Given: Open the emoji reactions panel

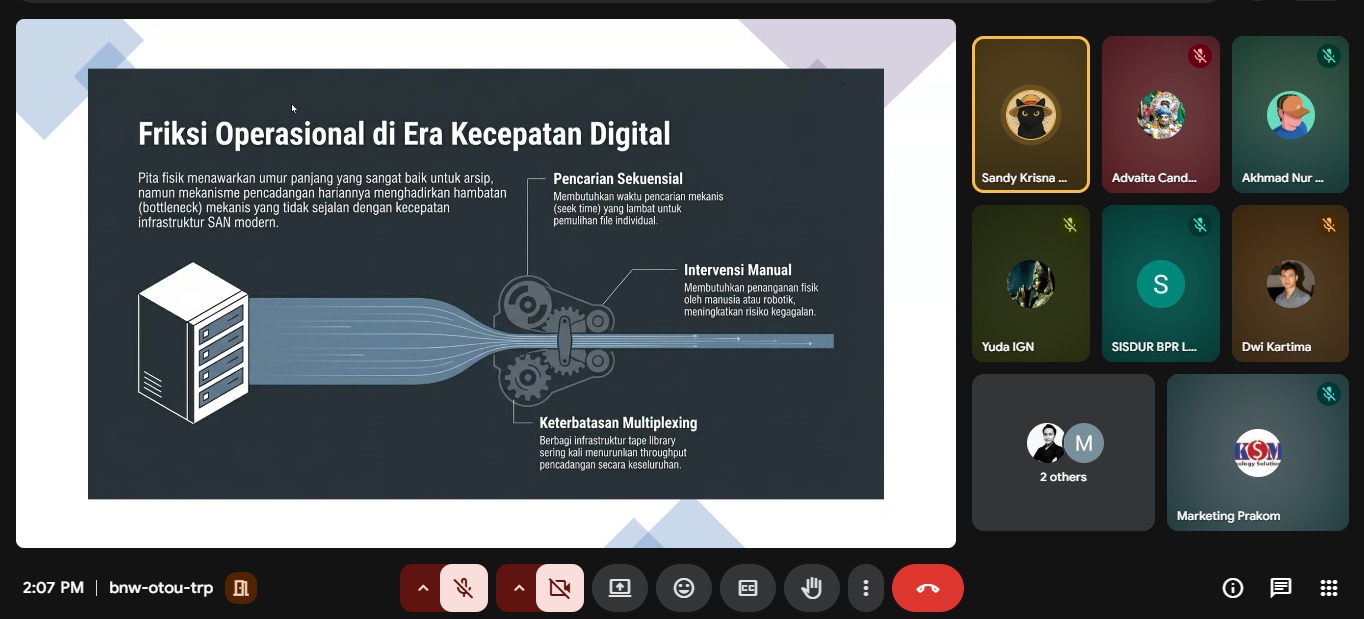Looking at the screenshot, I should [684, 588].
